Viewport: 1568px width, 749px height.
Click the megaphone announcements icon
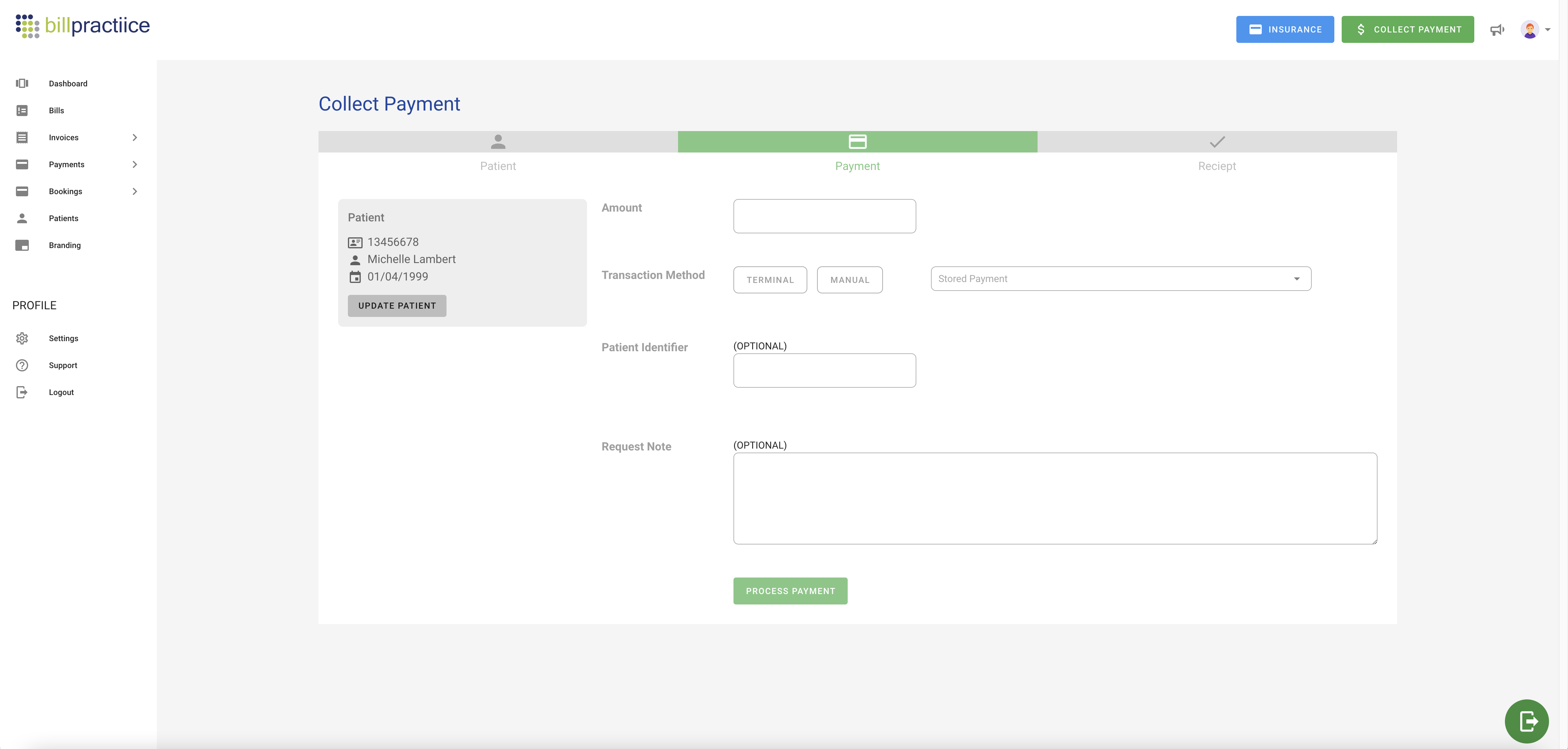(x=1497, y=30)
